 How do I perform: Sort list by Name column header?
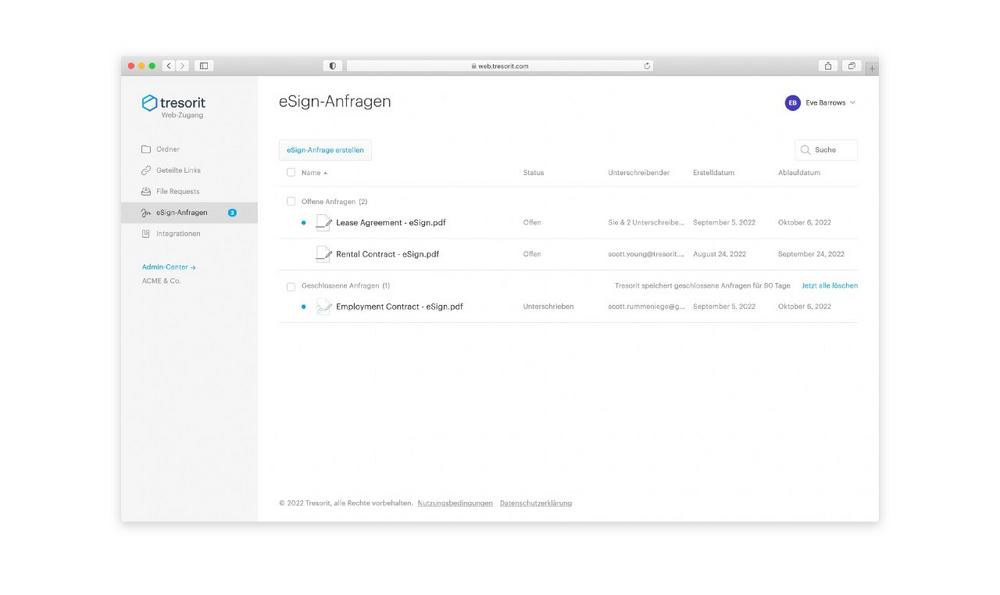[x=312, y=172]
